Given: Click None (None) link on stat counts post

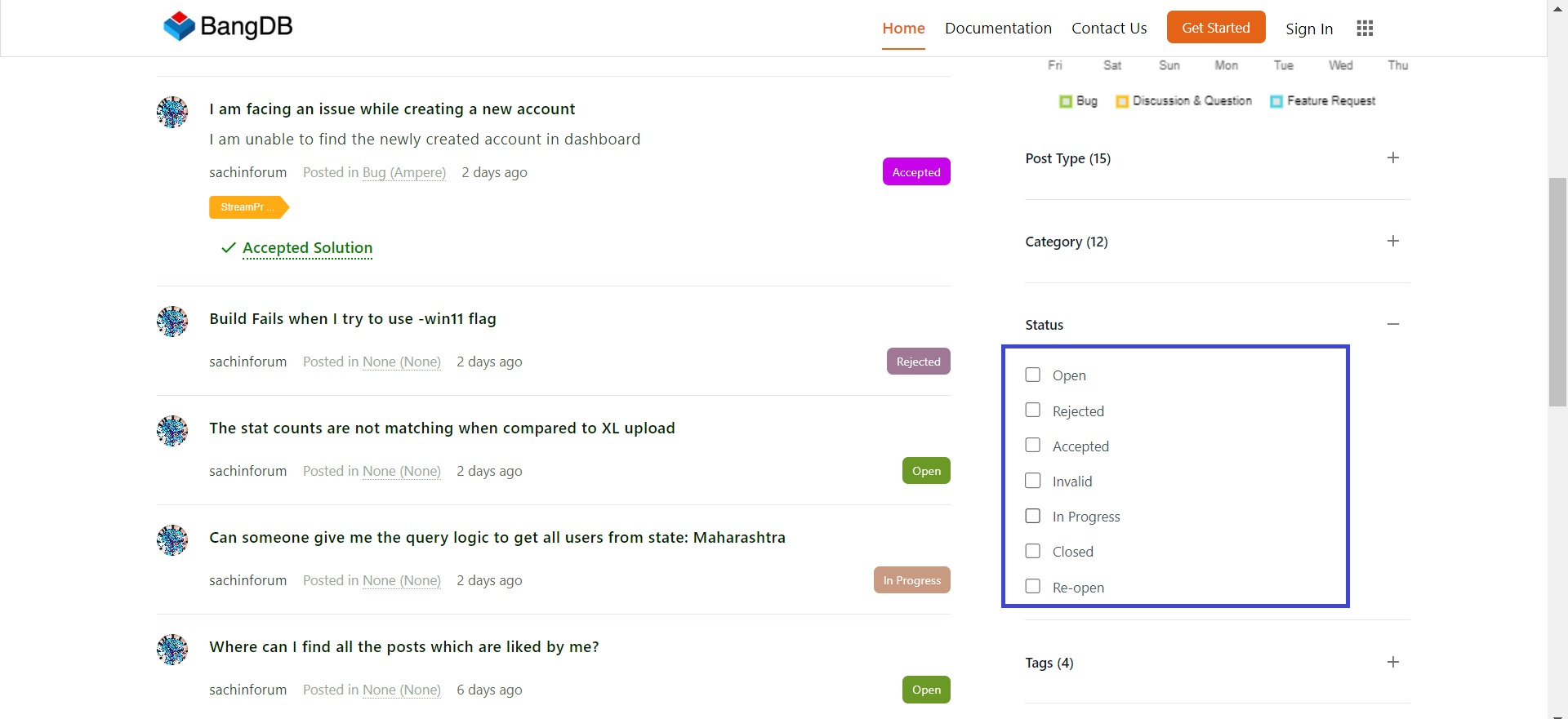Looking at the screenshot, I should (402, 471).
